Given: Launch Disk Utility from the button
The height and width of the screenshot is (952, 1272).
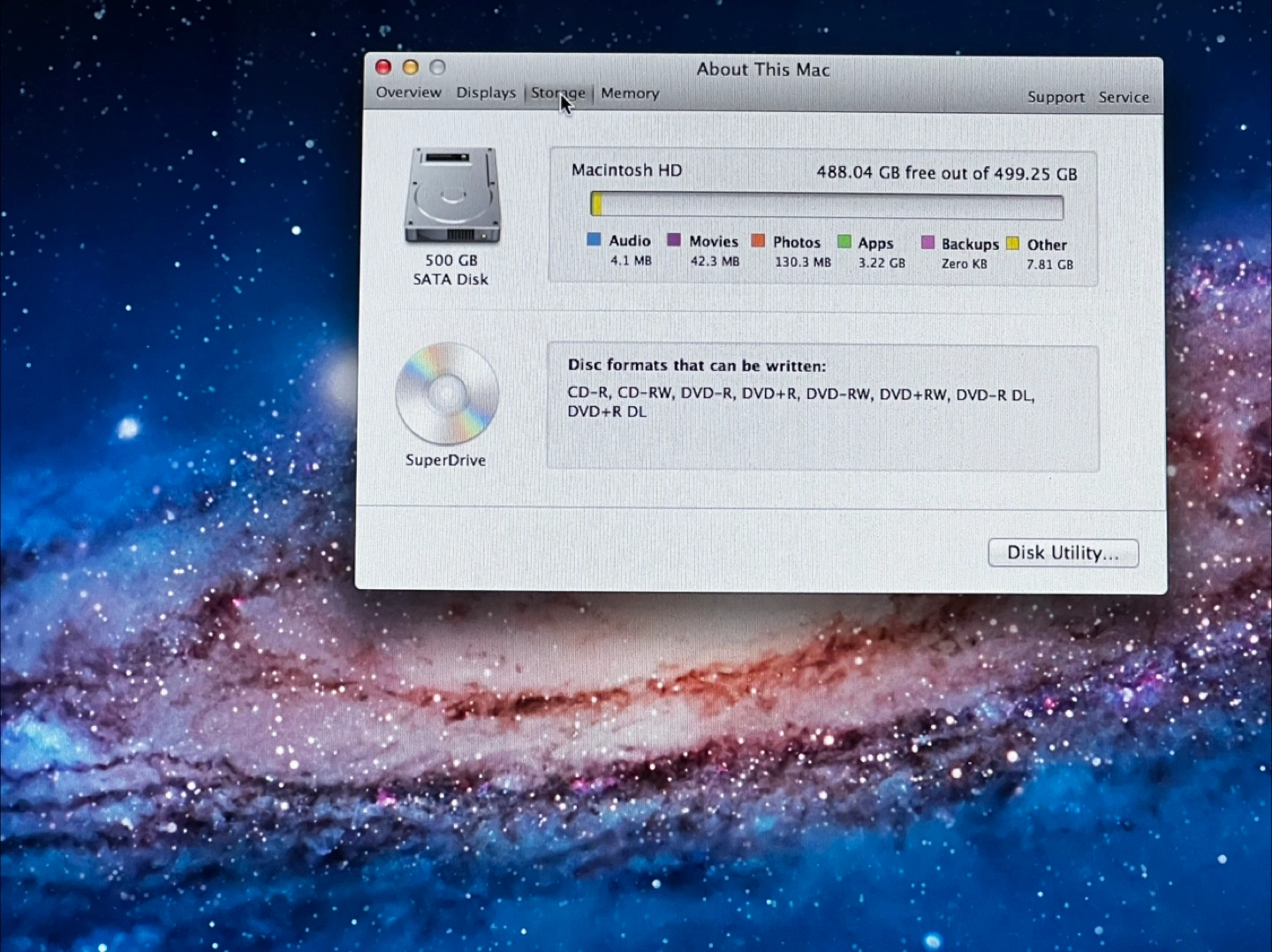Looking at the screenshot, I should pos(1063,553).
